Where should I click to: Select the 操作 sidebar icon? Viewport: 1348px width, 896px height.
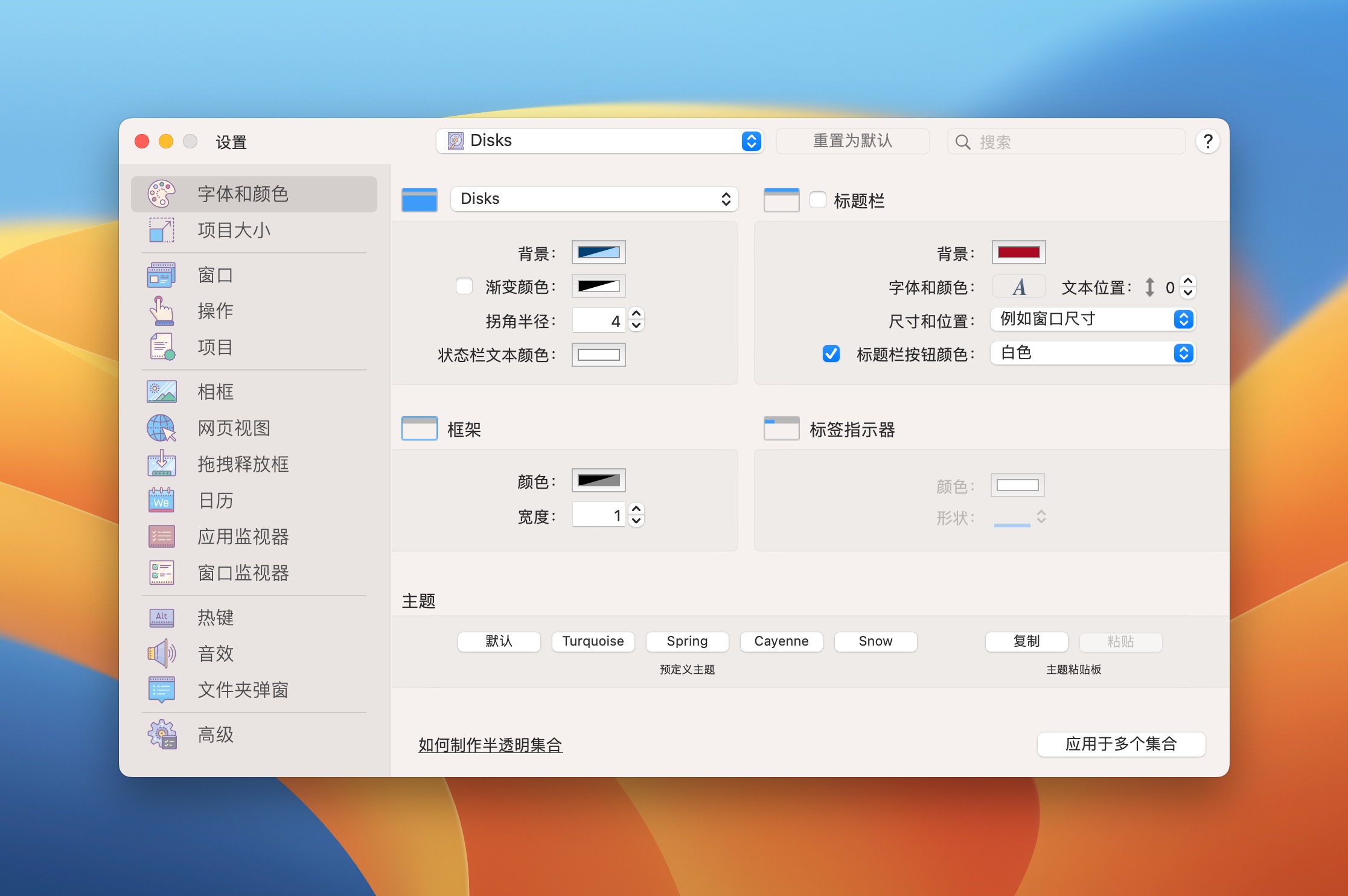[x=216, y=311]
